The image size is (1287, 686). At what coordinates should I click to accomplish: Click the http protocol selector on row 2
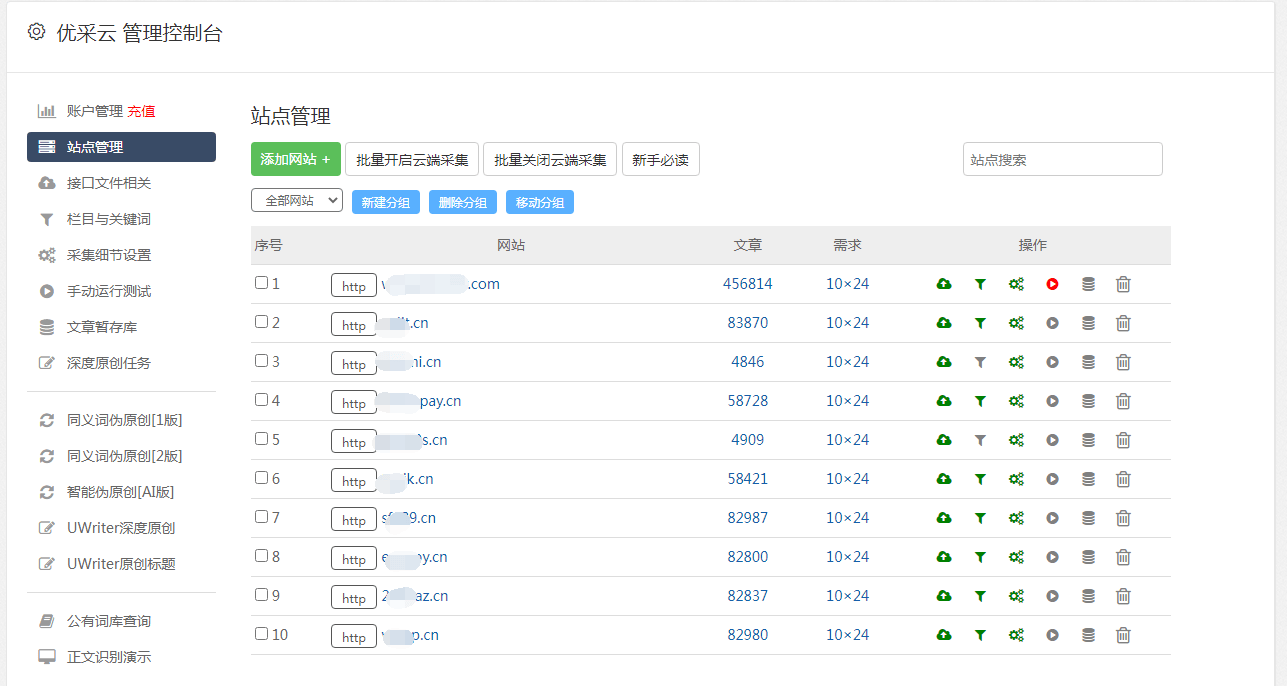(x=353, y=324)
